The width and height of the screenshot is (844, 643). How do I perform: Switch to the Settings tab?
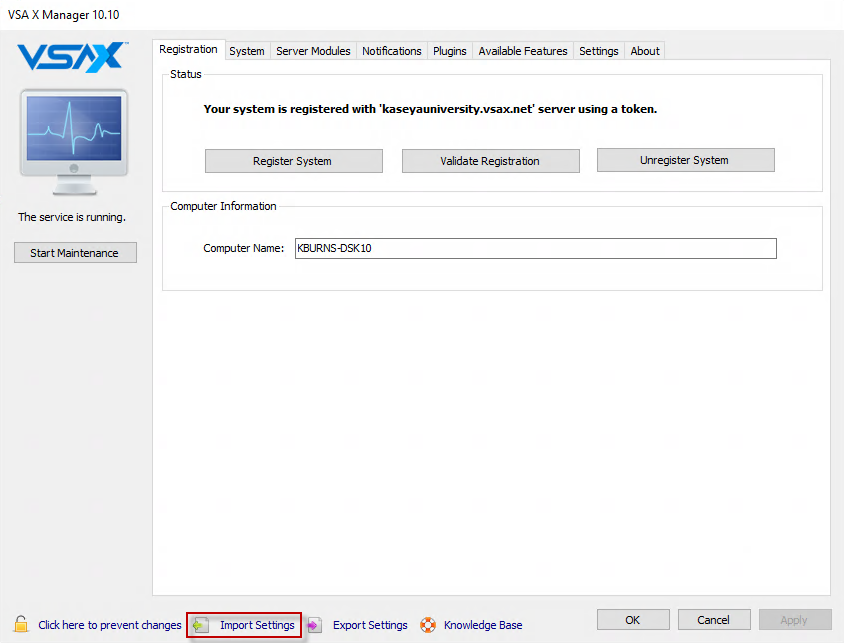pyautogui.click(x=599, y=51)
